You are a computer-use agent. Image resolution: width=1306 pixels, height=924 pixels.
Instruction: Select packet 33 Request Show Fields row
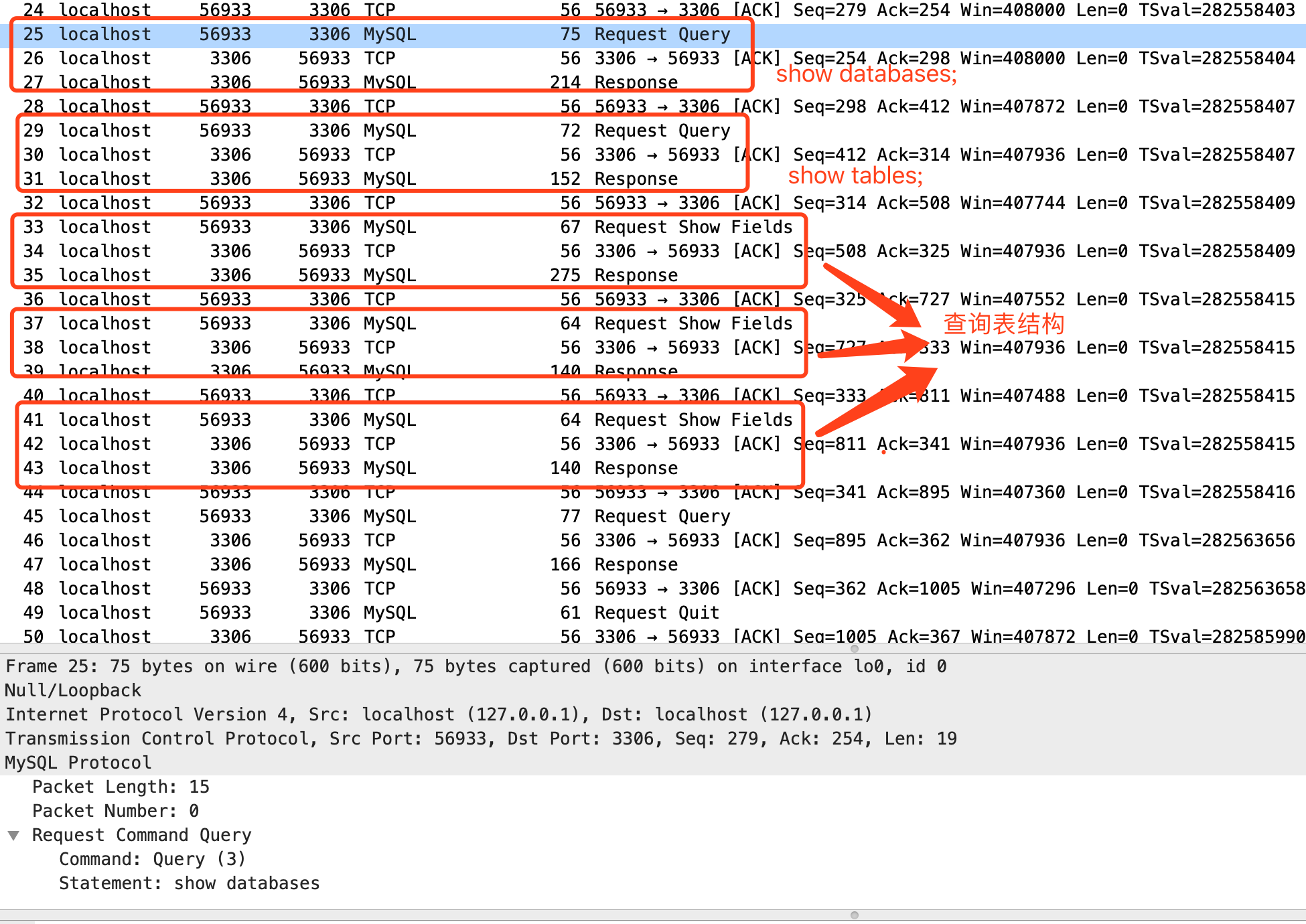[653, 228]
